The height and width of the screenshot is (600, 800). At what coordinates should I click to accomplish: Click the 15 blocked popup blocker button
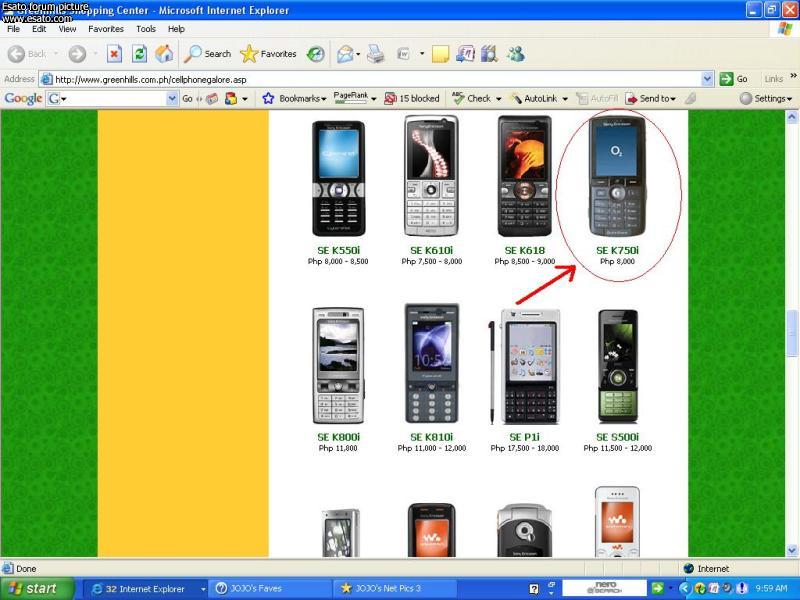[x=412, y=98]
